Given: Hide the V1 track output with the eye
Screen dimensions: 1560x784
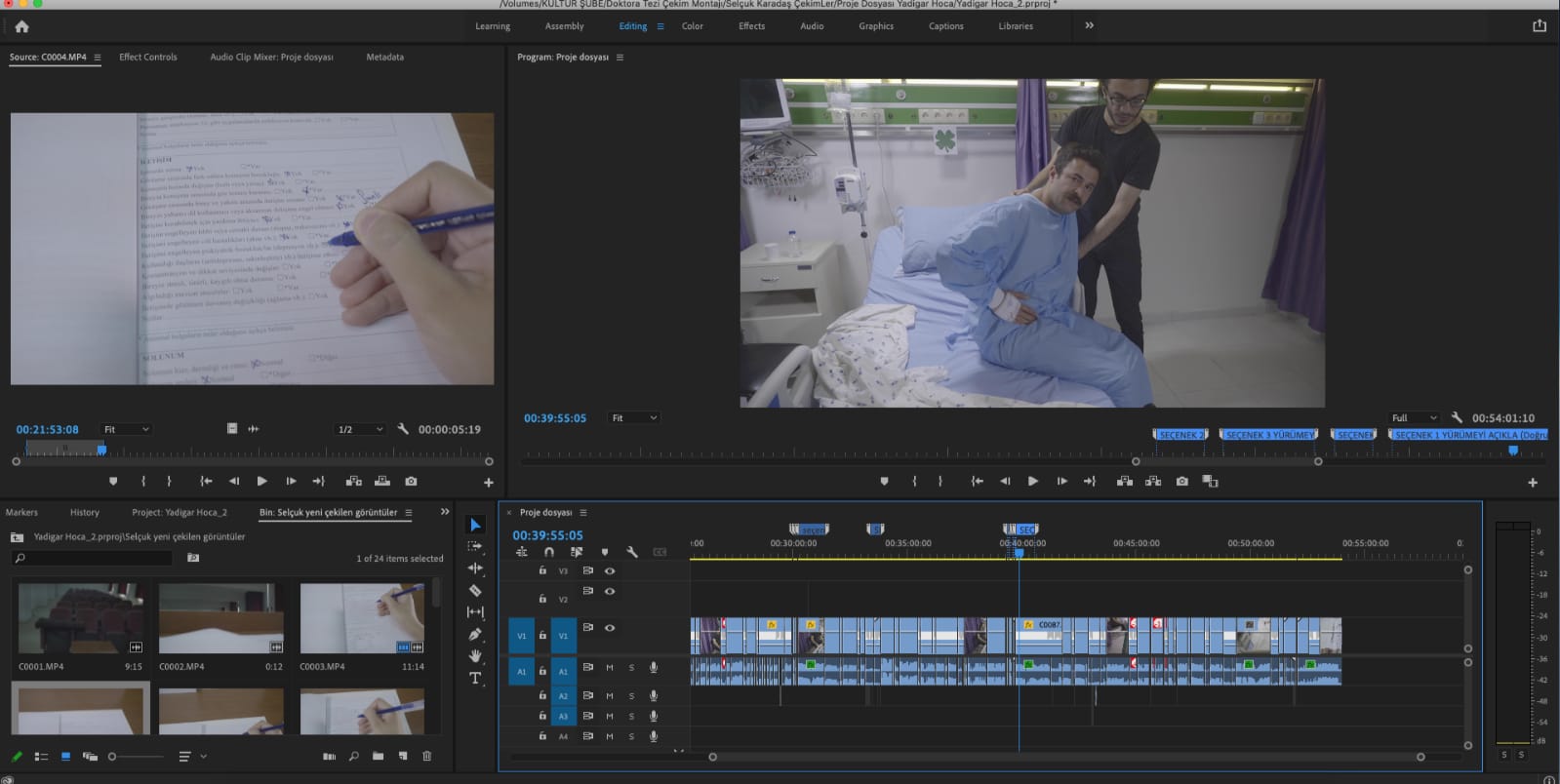Looking at the screenshot, I should point(610,628).
